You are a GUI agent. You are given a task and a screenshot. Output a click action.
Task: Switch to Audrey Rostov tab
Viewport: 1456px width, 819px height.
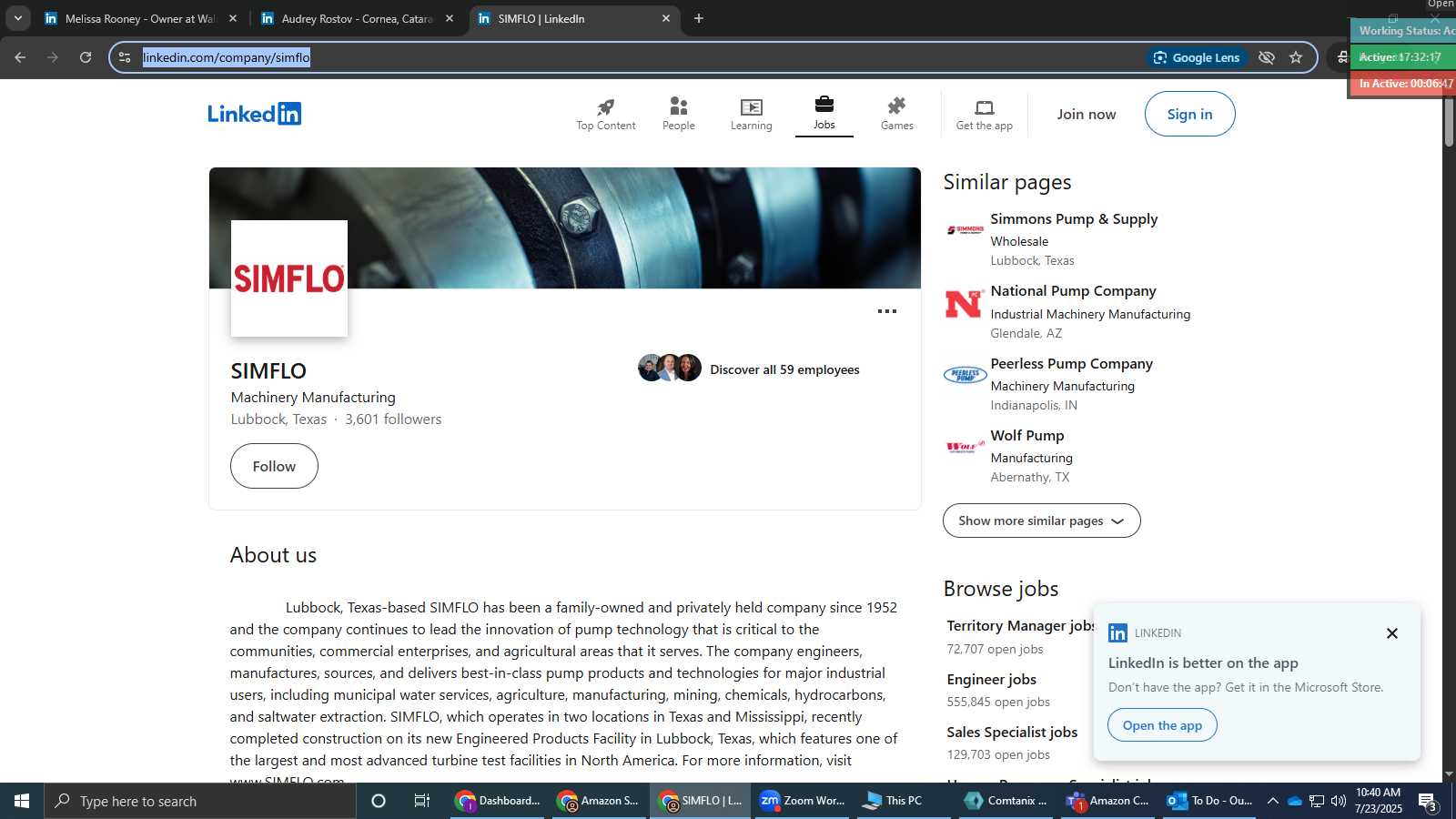357,18
